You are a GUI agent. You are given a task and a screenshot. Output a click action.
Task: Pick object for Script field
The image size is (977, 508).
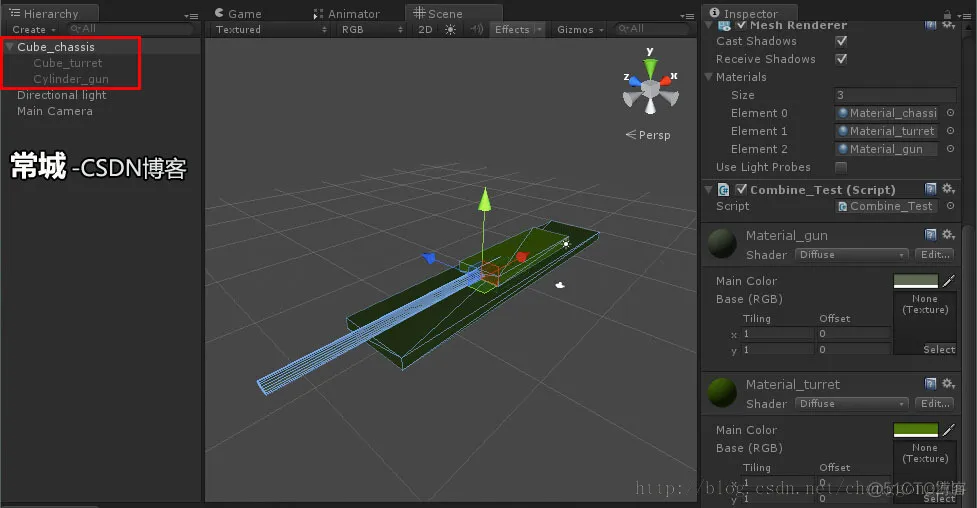pos(950,206)
